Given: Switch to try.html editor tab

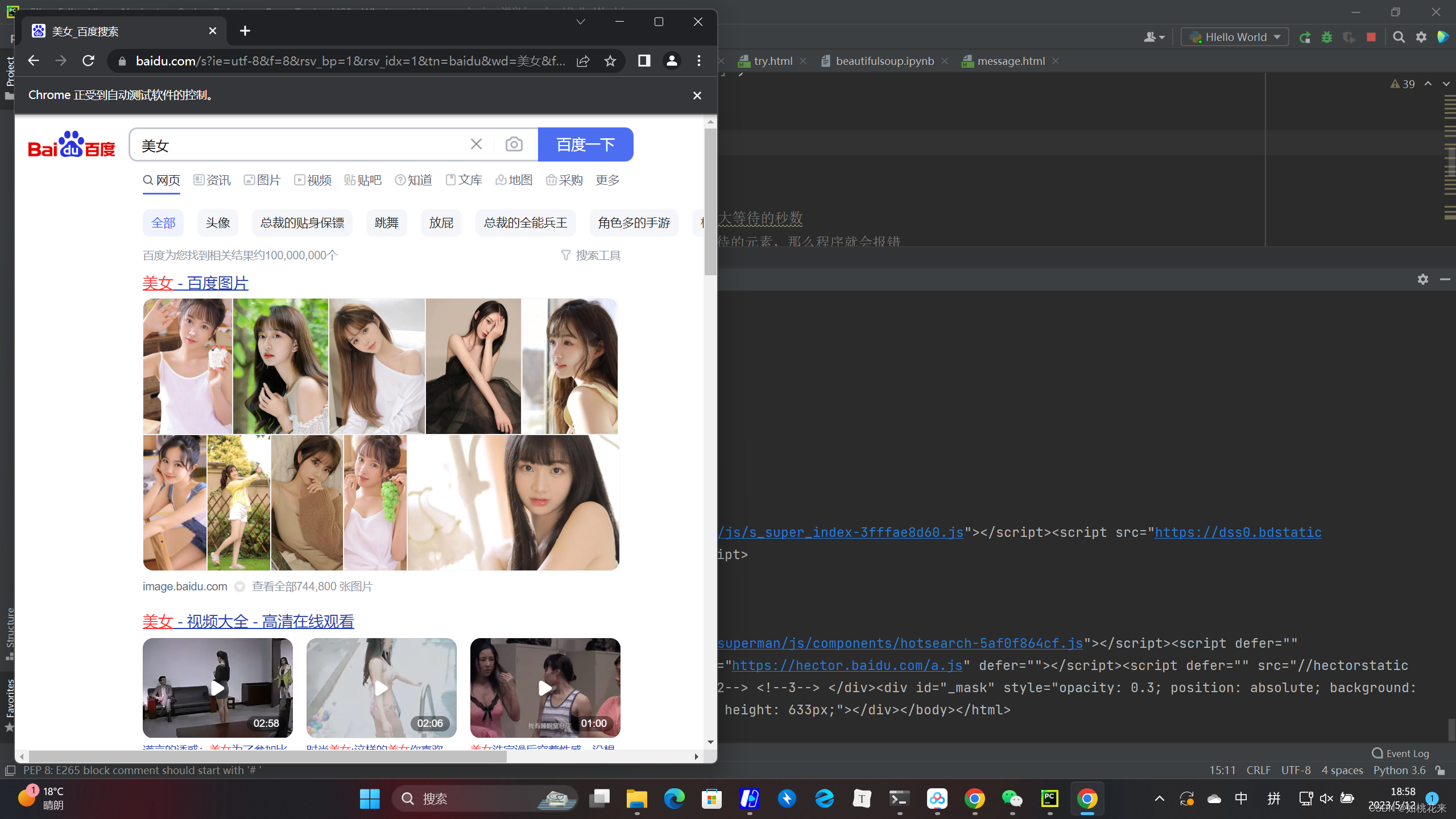Looking at the screenshot, I should [772, 61].
